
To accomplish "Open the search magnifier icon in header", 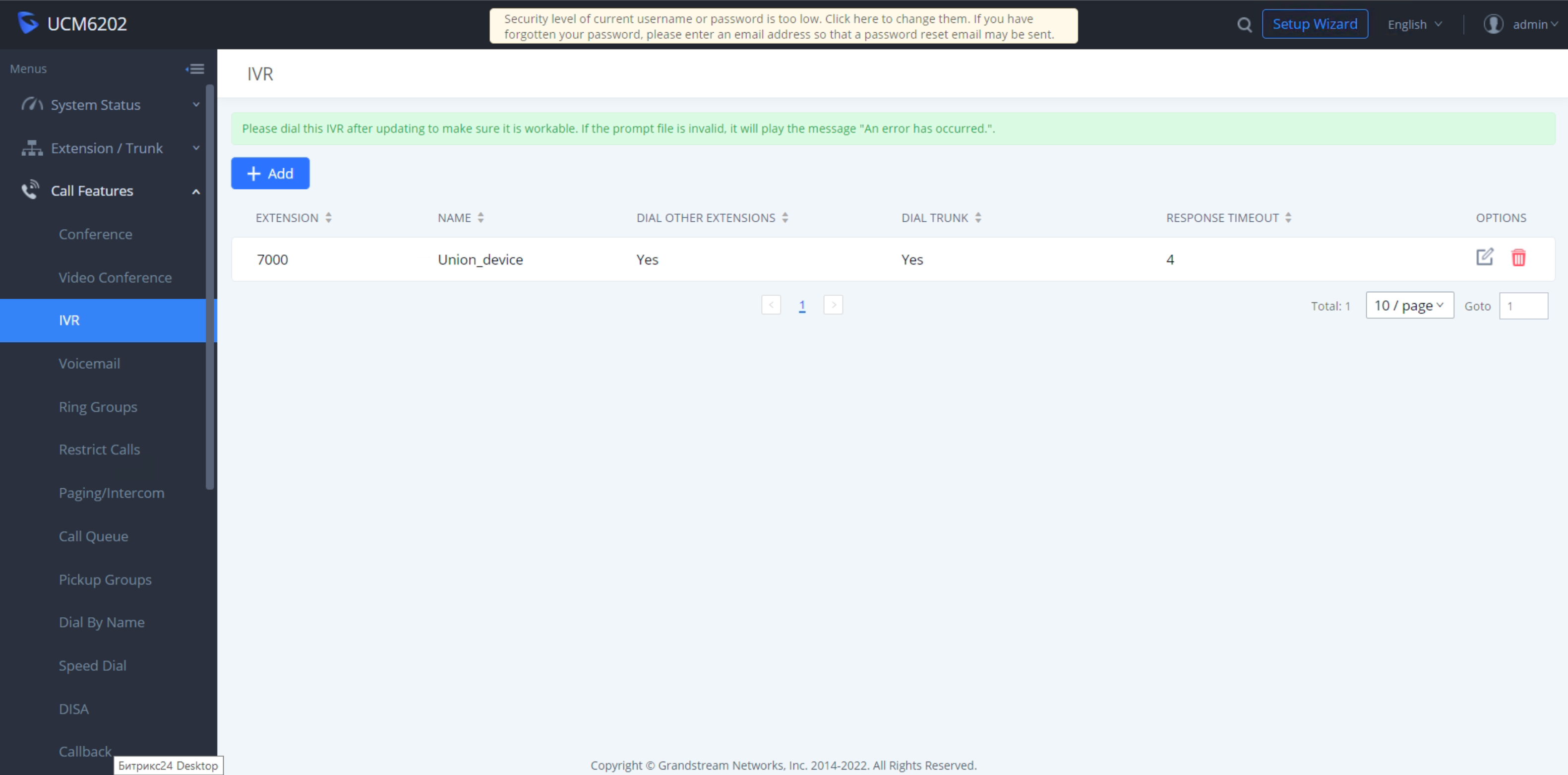I will pos(1244,24).
